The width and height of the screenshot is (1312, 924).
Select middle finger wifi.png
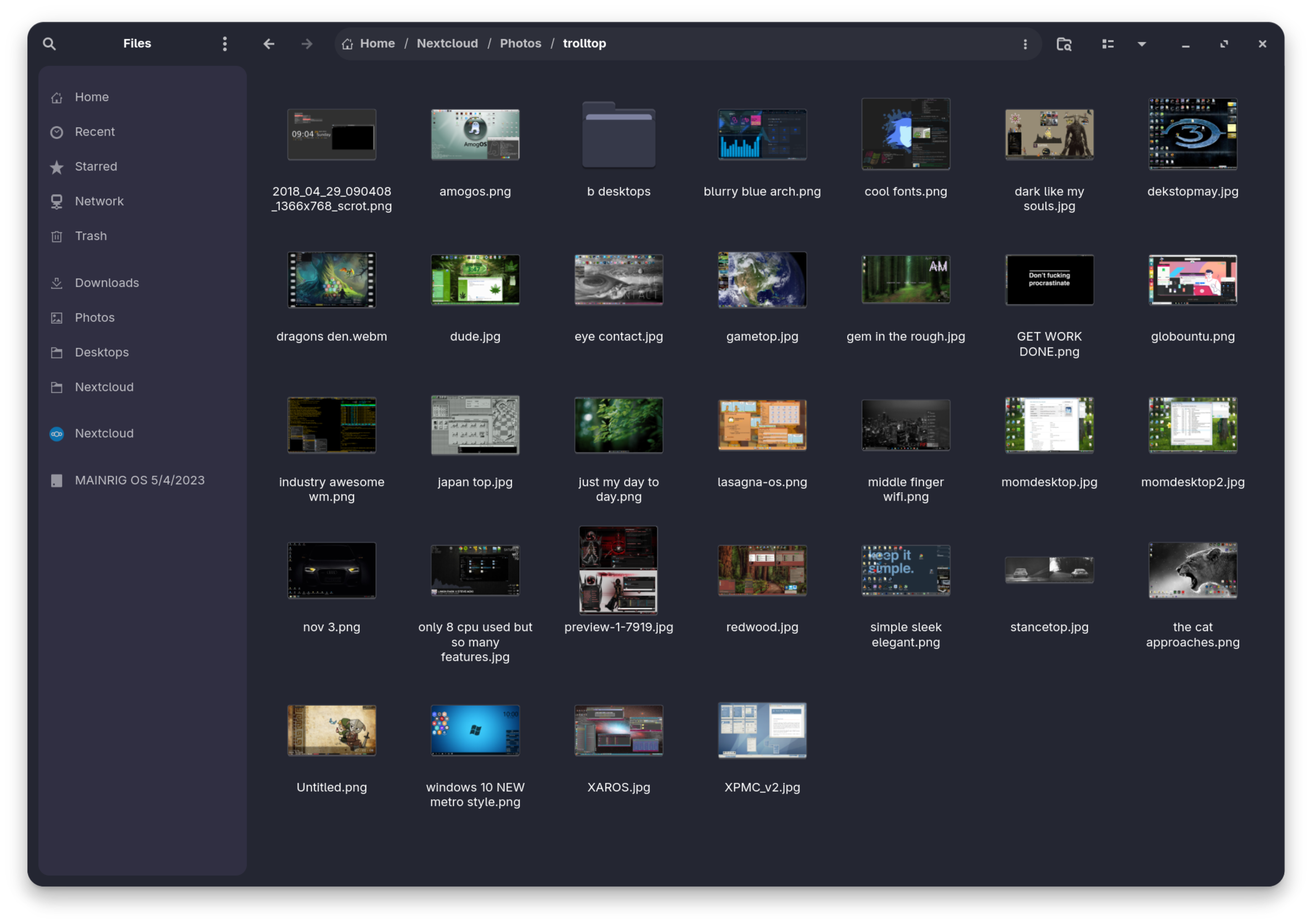tap(905, 425)
